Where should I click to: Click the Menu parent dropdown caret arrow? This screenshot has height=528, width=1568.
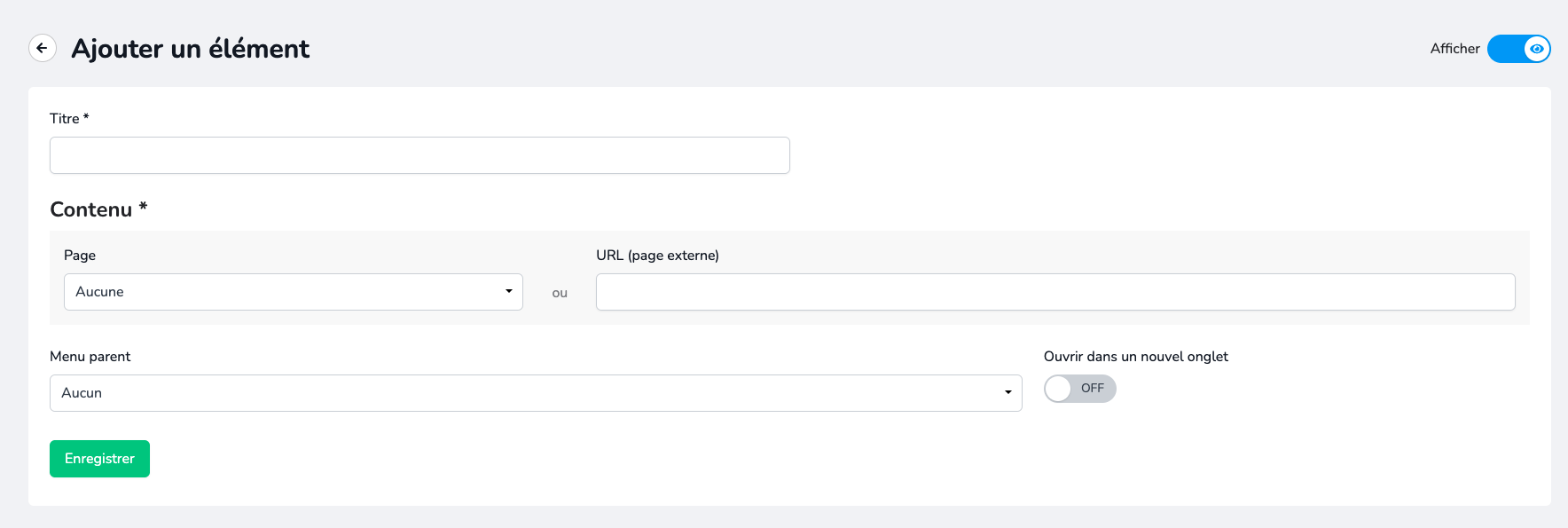1008,392
